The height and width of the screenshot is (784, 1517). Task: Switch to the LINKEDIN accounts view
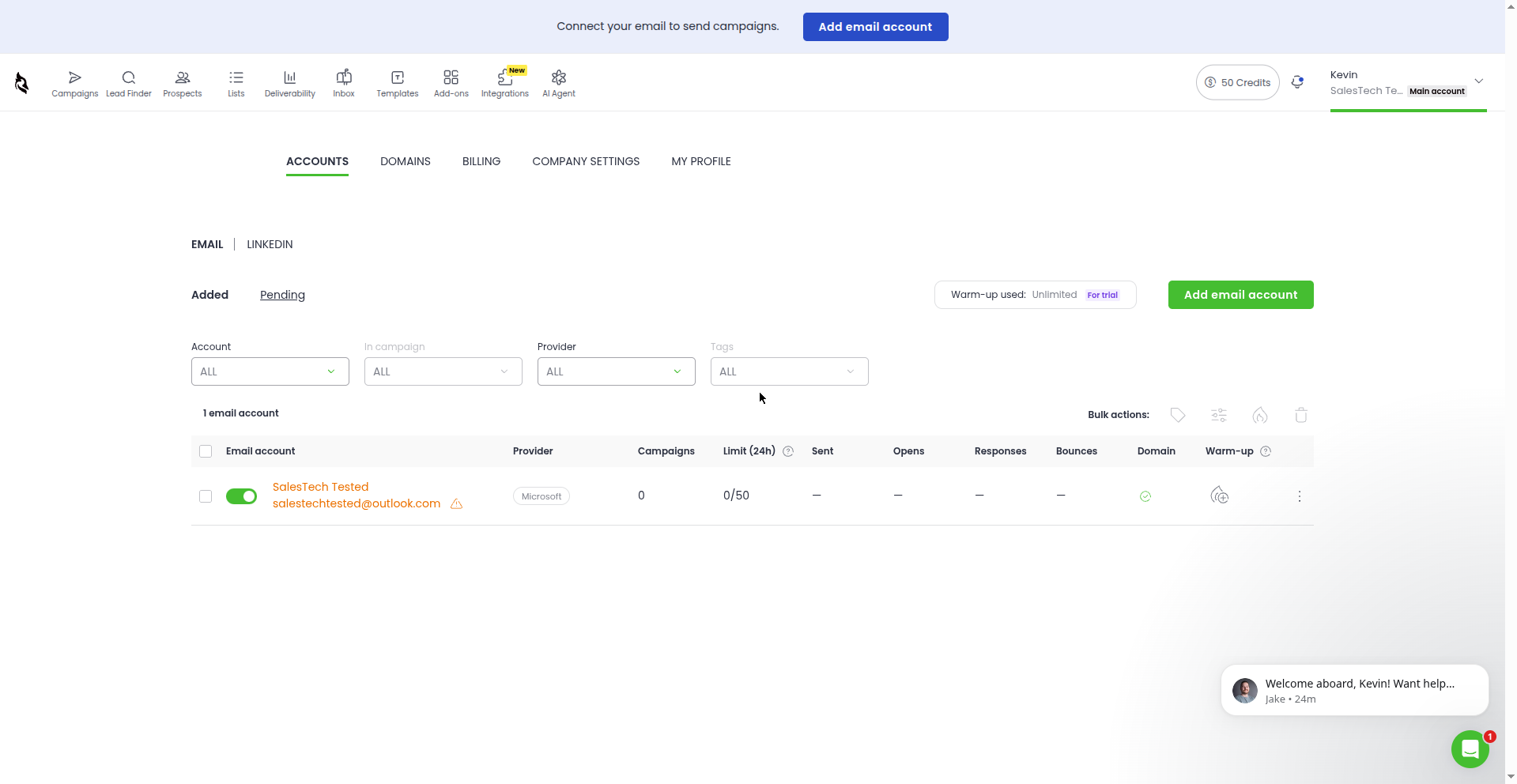pos(270,244)
